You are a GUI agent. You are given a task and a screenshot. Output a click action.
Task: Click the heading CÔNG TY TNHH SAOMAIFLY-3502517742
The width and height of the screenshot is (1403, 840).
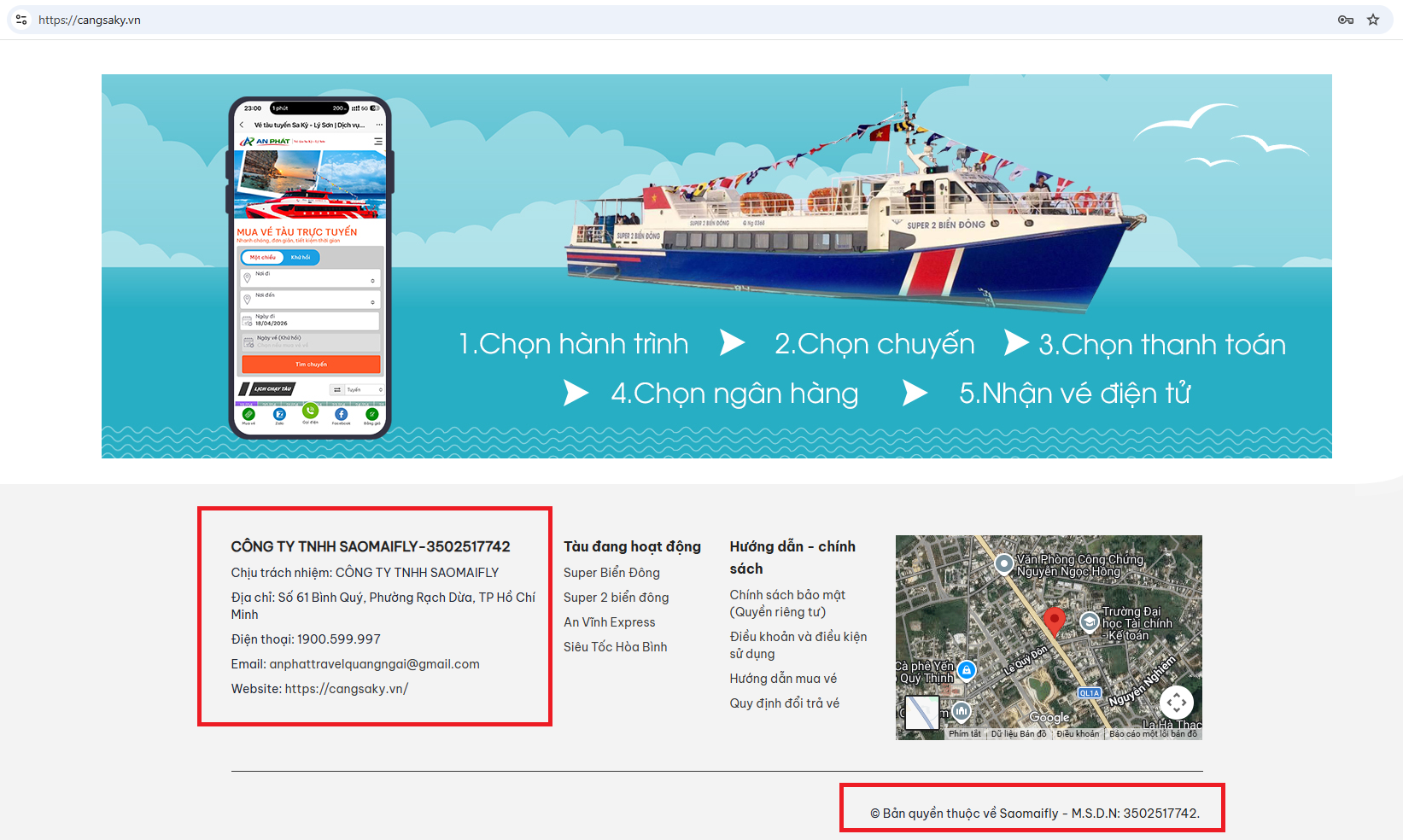coord(371,547)
